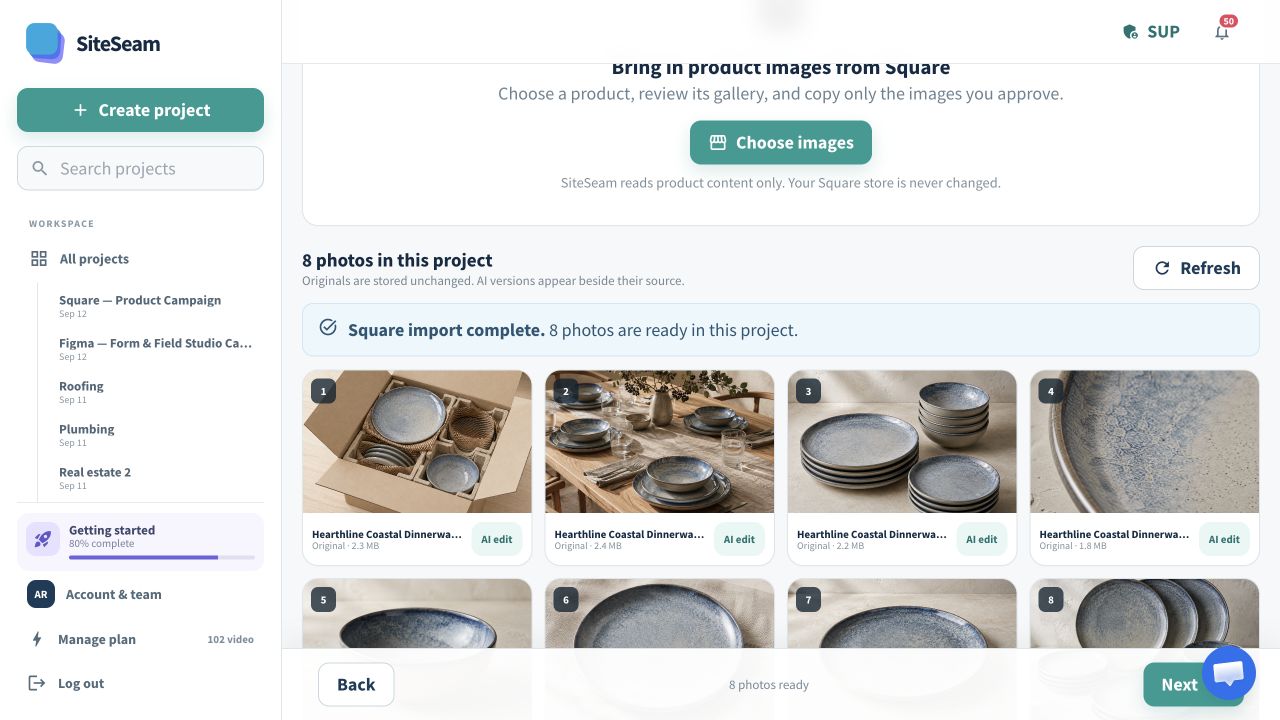Screen dimensions: 1280x720
Task: Click the Log out icon
Action: [x=37, y=683]
